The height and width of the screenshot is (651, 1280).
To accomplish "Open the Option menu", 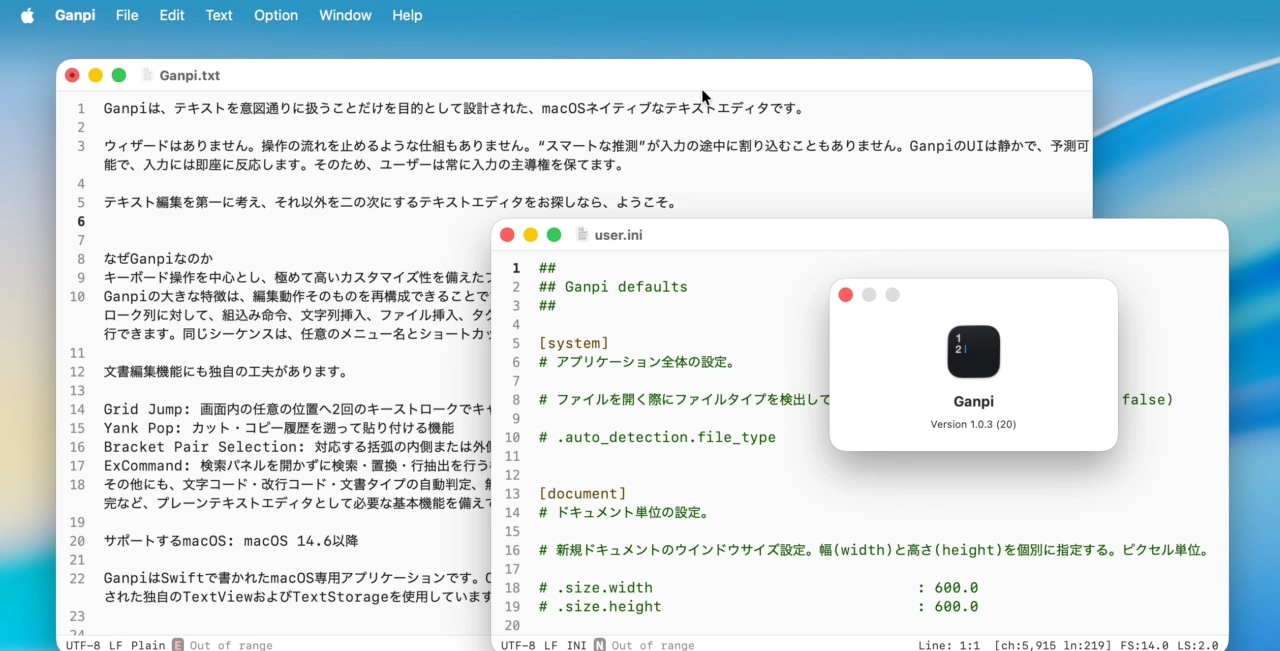I will coord(276,15).
